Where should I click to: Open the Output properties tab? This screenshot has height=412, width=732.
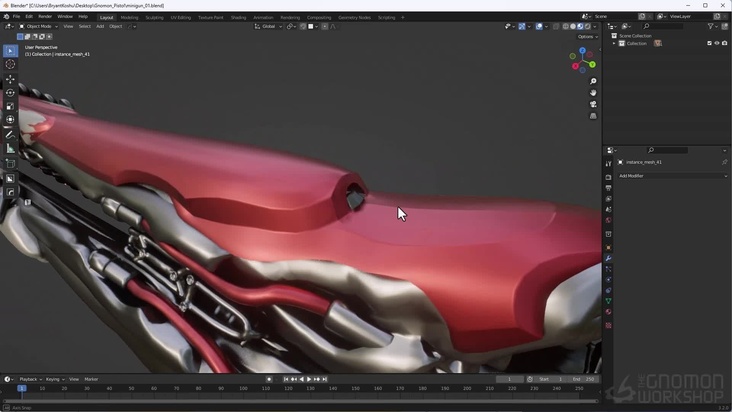coord(608,188)
